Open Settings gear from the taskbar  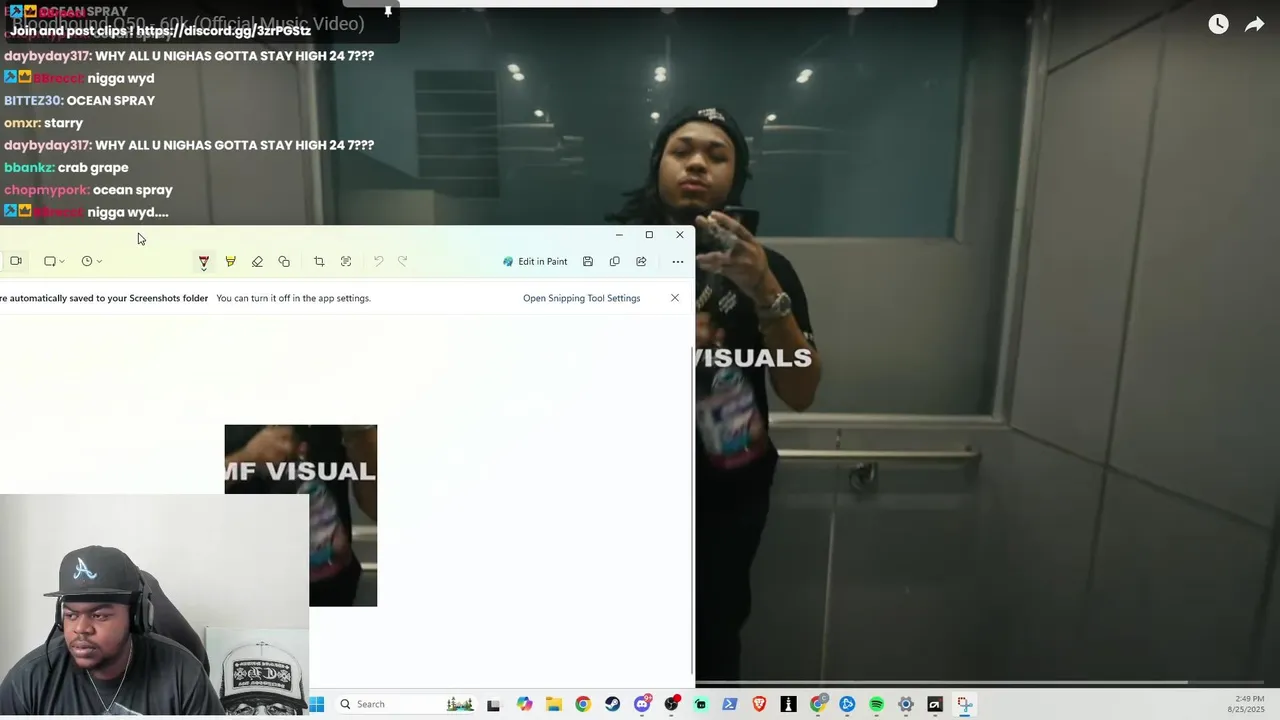[906, 704]
